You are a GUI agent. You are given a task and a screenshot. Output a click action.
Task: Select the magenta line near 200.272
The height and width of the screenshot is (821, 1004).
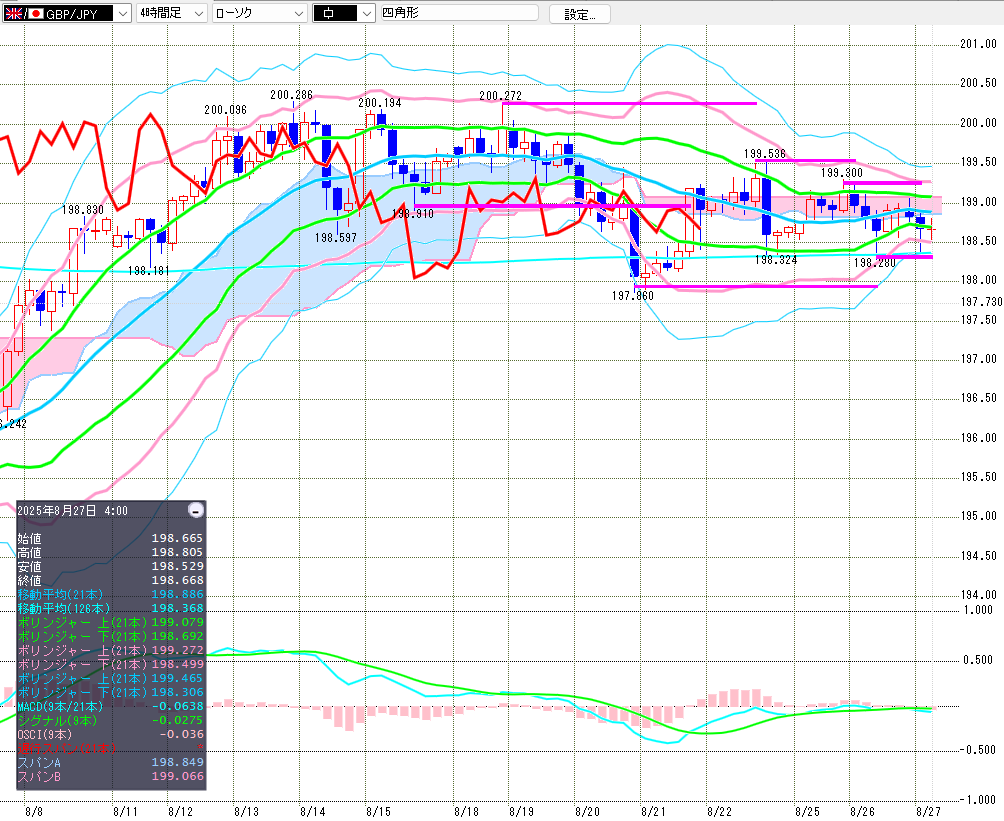click(629, 103)
